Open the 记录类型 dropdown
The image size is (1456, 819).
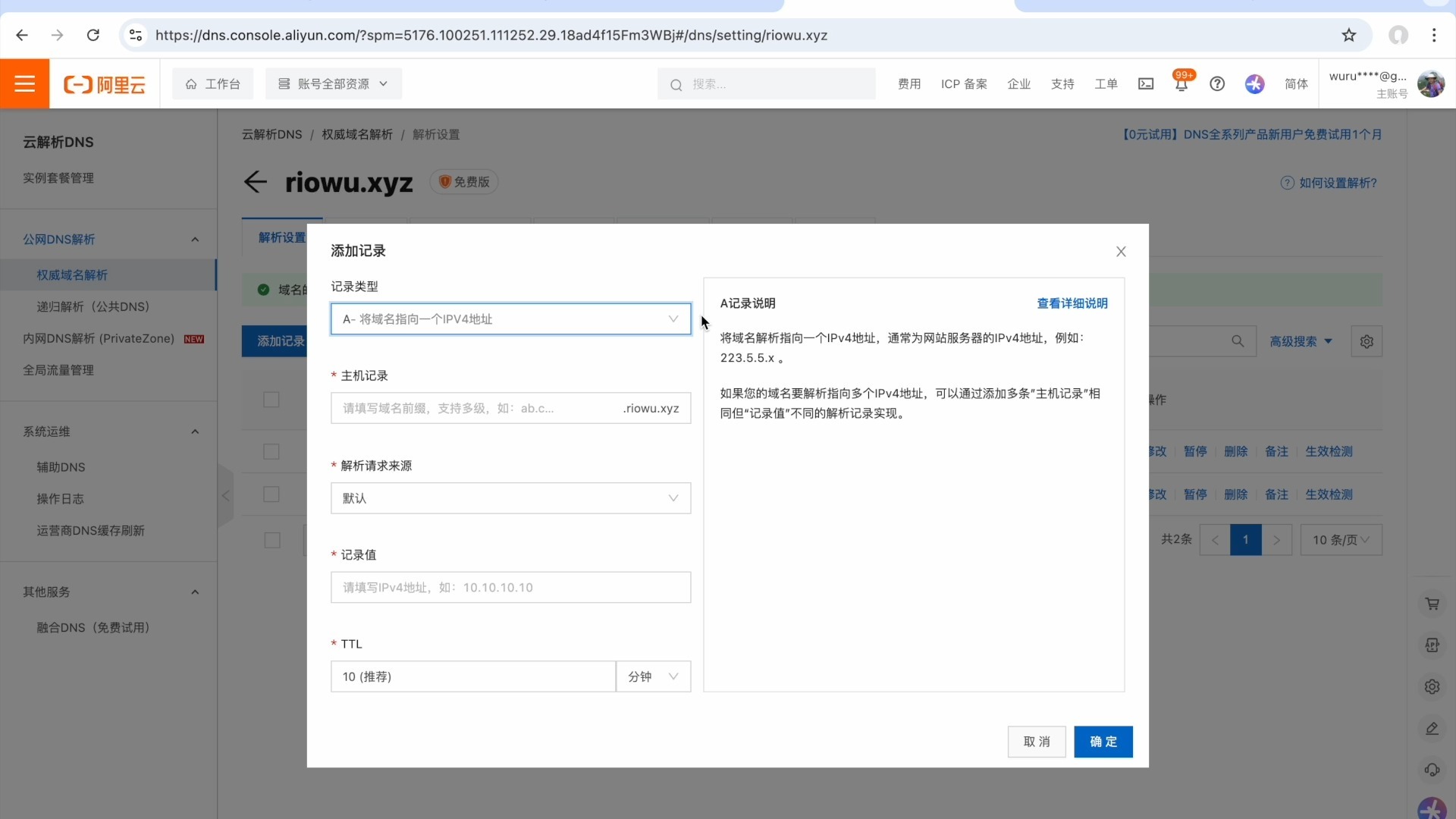[x=510, y=319]
